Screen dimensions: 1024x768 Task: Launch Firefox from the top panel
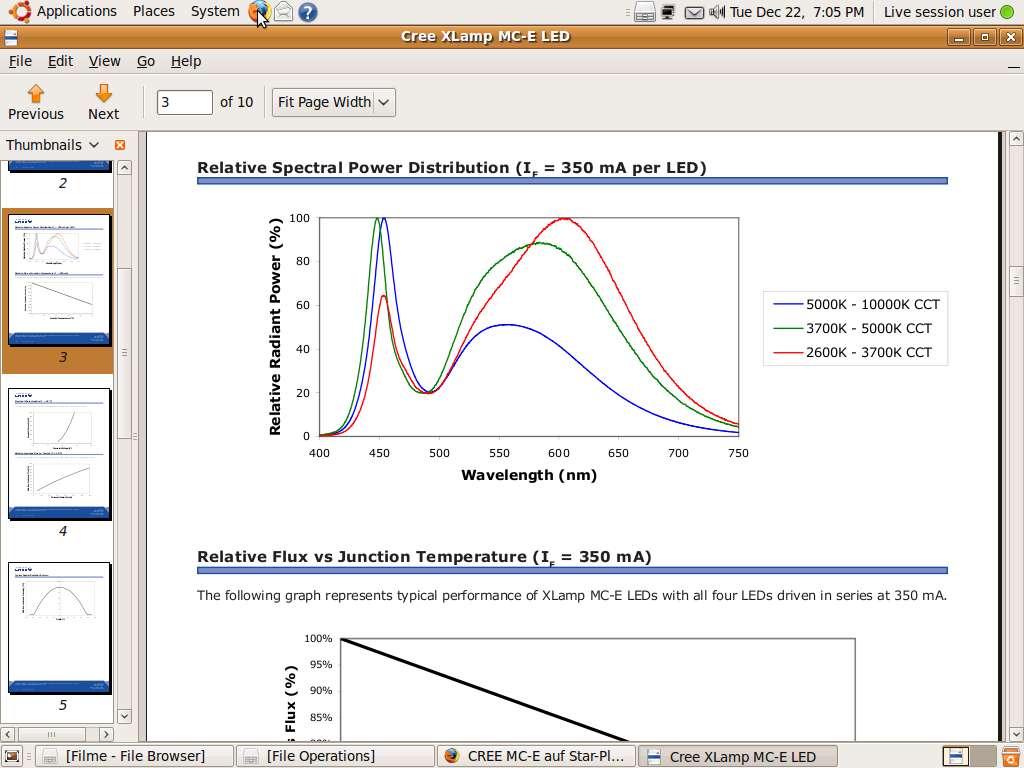(x=259, y=12)
